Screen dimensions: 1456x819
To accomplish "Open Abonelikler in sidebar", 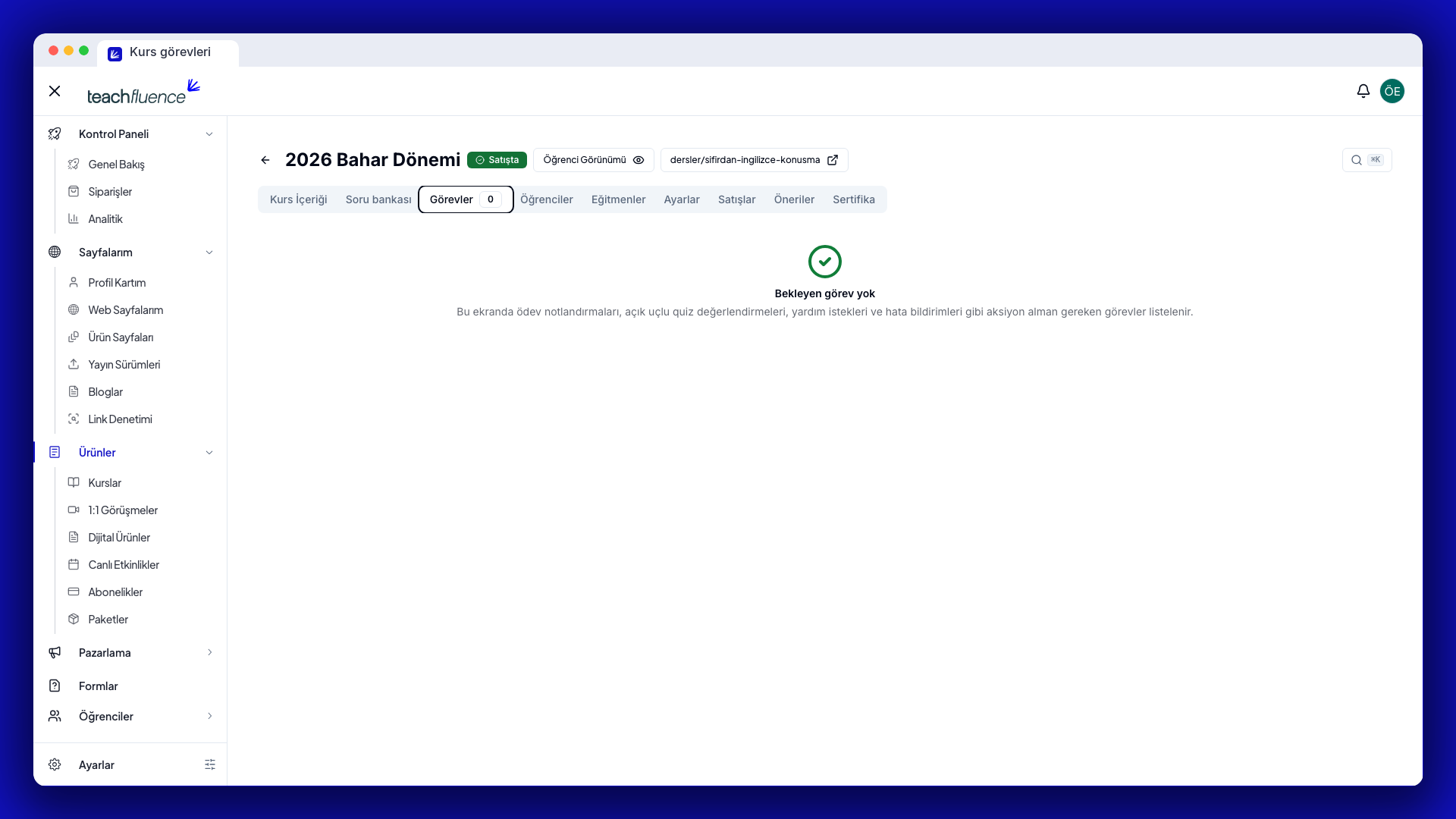I will pyautogui.click(x=115, y=591).
